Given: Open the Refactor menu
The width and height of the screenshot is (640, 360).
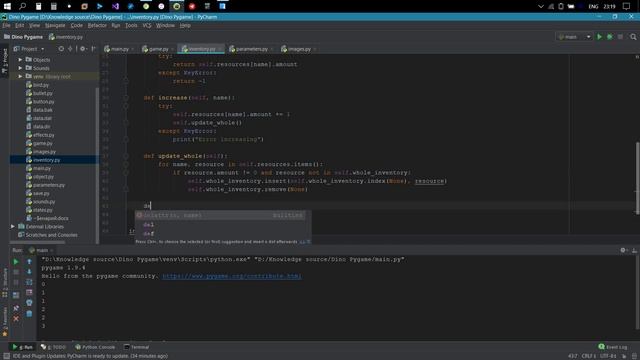Looking at the screenshot, I should pyautogui.click(x=97, y=25).
